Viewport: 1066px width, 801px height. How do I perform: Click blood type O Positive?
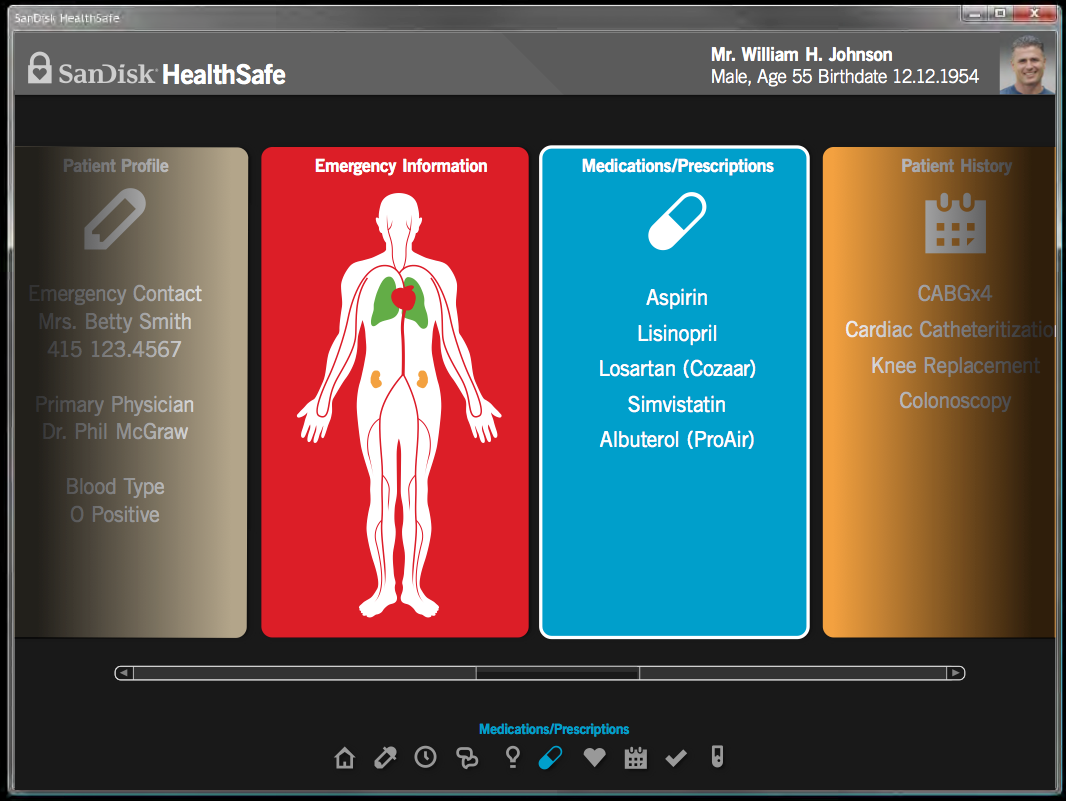click(x=115, y=515)
